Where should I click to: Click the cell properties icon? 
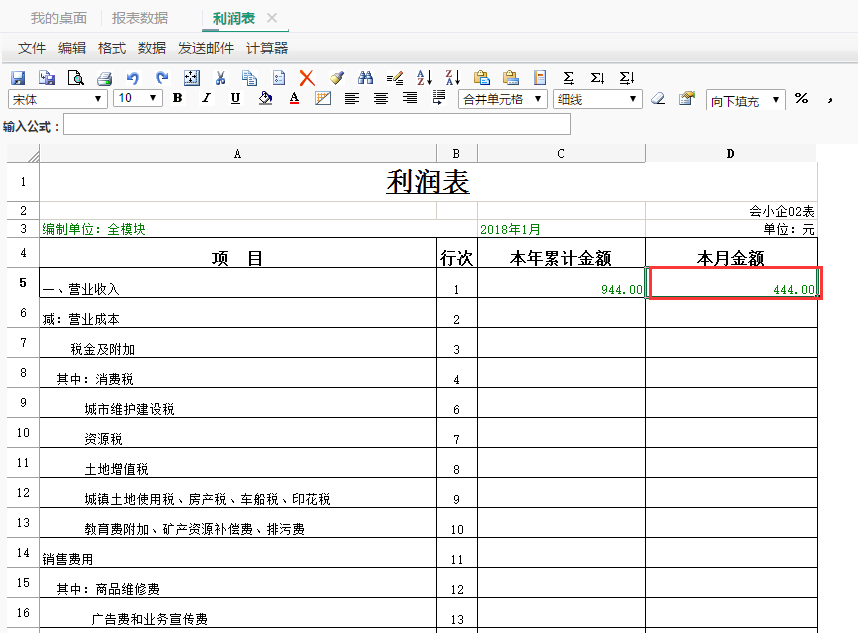[x=686, y=98]
